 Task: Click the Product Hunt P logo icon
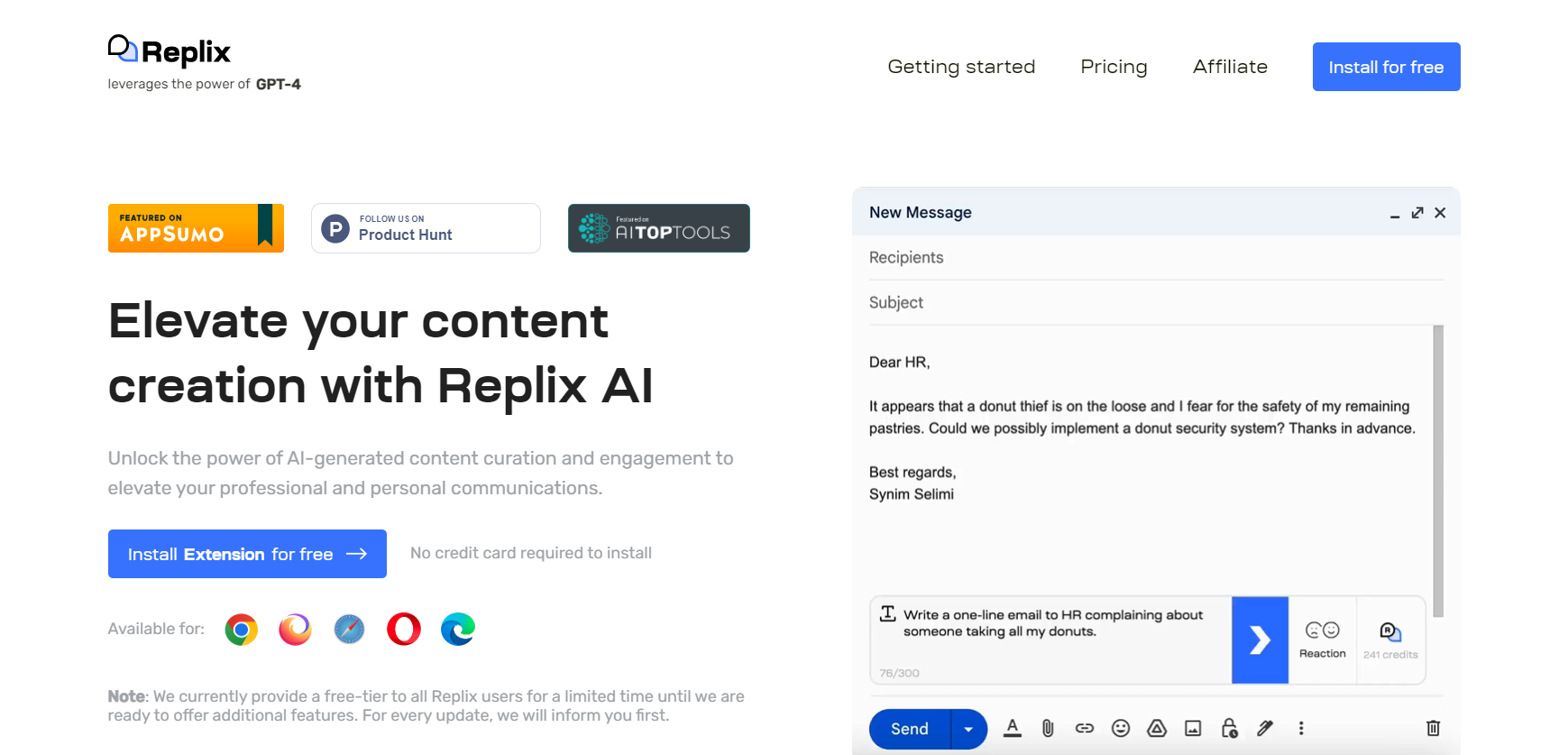pos(335,228)
